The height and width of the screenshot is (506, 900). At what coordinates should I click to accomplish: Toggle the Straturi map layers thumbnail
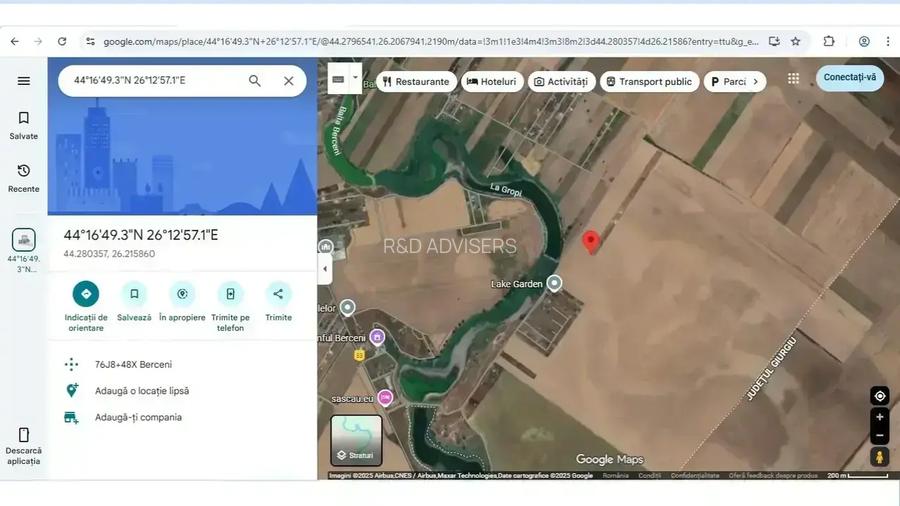click(356, 441)
